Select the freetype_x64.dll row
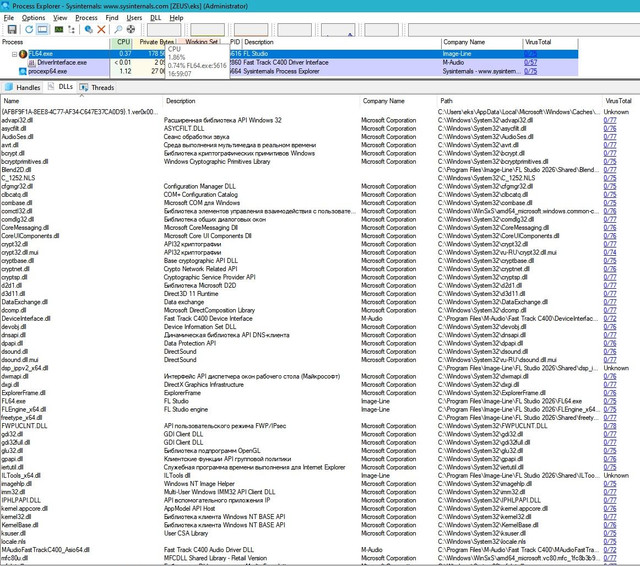 coord(320,418)
